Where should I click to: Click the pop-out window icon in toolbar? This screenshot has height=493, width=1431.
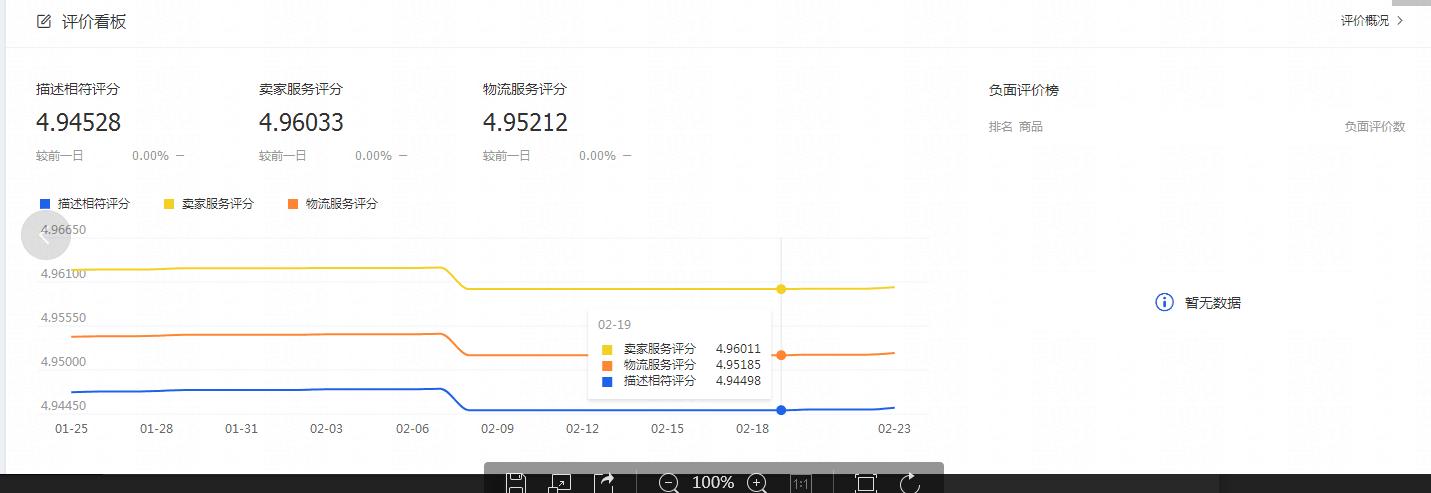tap(560, 483)
